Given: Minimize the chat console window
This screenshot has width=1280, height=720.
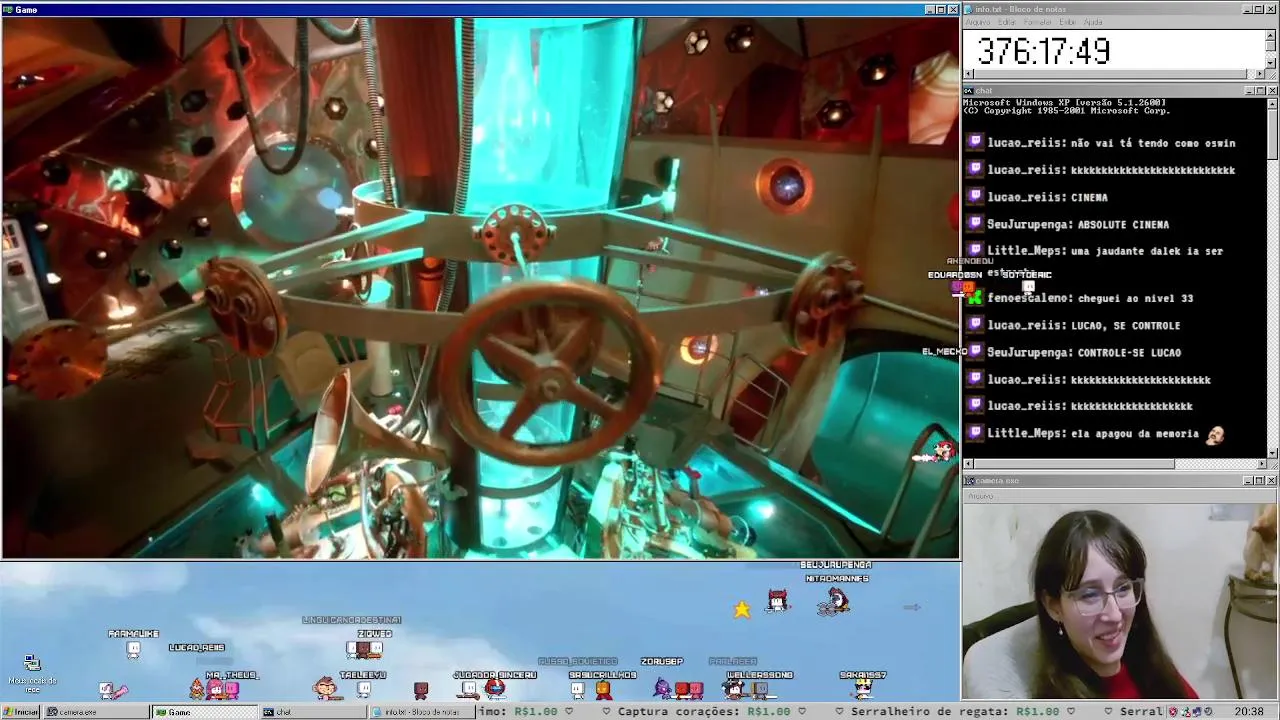Looking at the screenshot, I should [1248, 91].
